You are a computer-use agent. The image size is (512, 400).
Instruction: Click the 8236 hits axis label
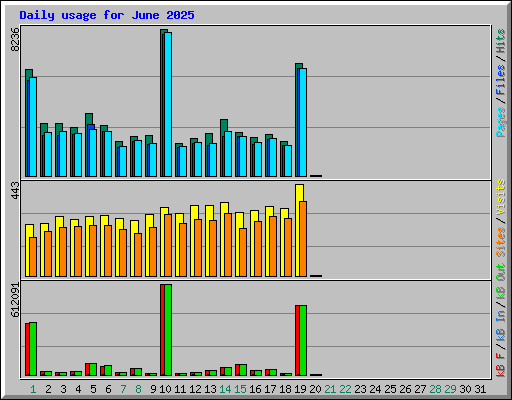[15, 39]
